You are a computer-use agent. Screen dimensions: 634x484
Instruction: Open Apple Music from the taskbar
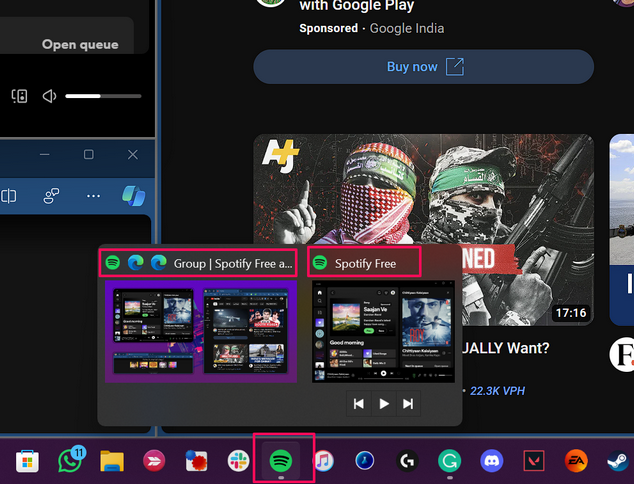[x=324, y=460]
